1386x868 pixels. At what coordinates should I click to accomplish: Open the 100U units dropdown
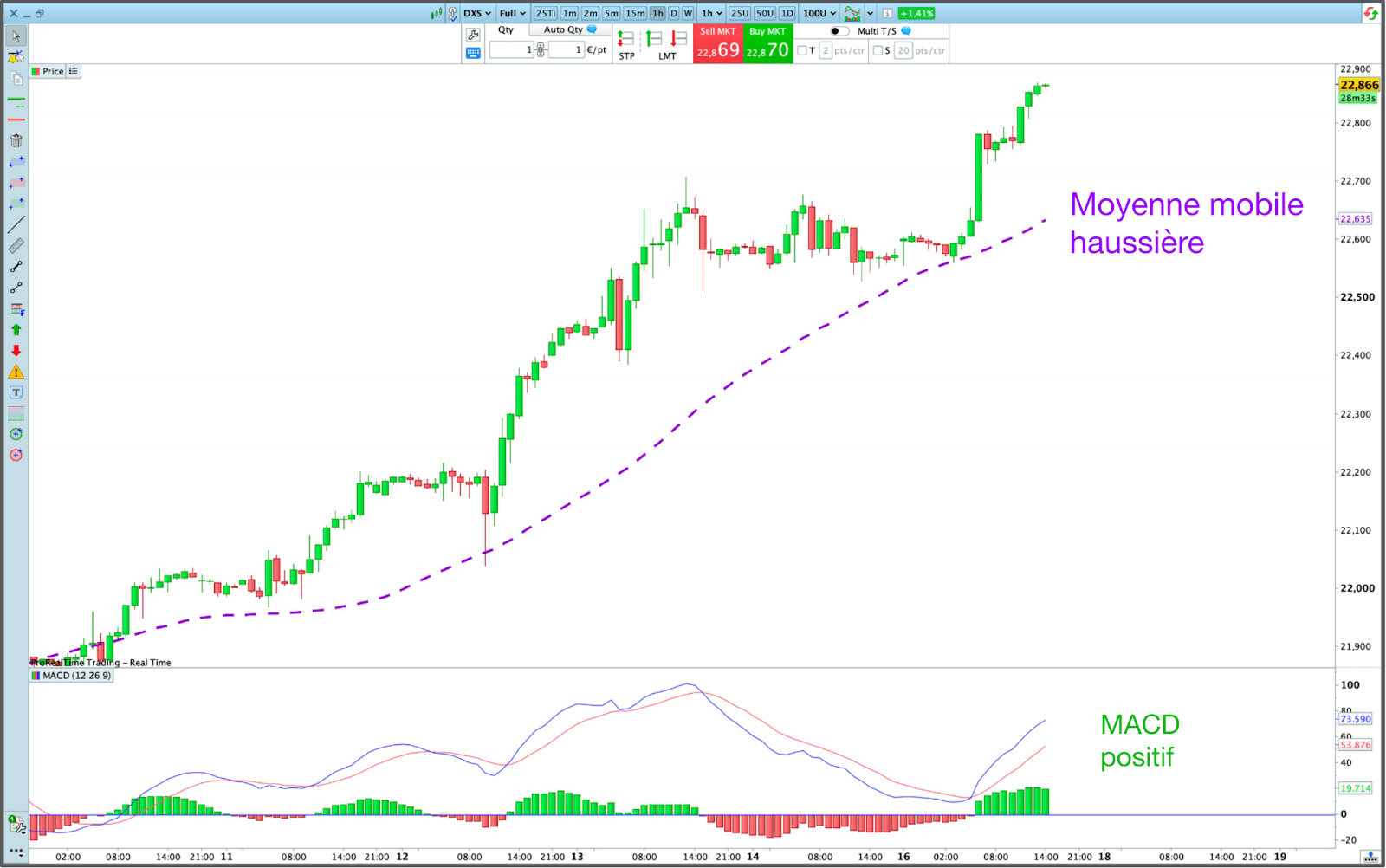point(819,13)
